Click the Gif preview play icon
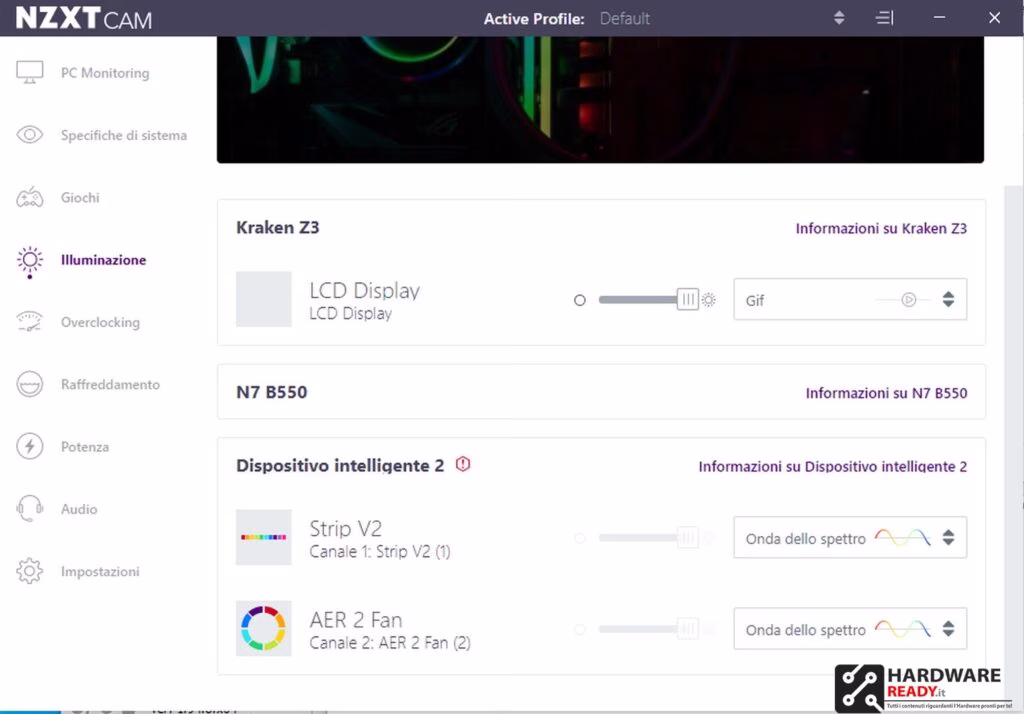Image resolution: width=1024 pixels, height=714 pixels. 908,300
